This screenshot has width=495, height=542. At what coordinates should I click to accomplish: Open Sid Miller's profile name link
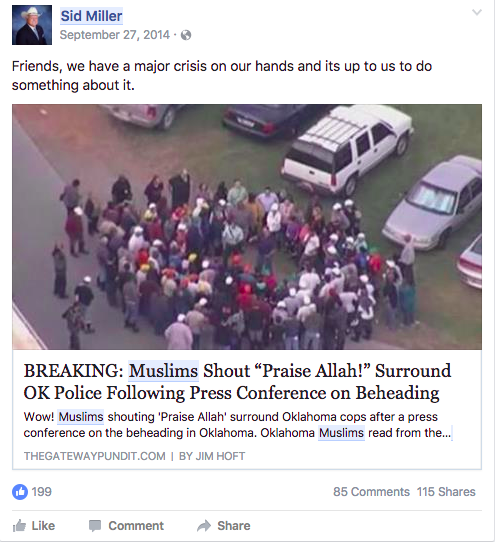[91, 16]
